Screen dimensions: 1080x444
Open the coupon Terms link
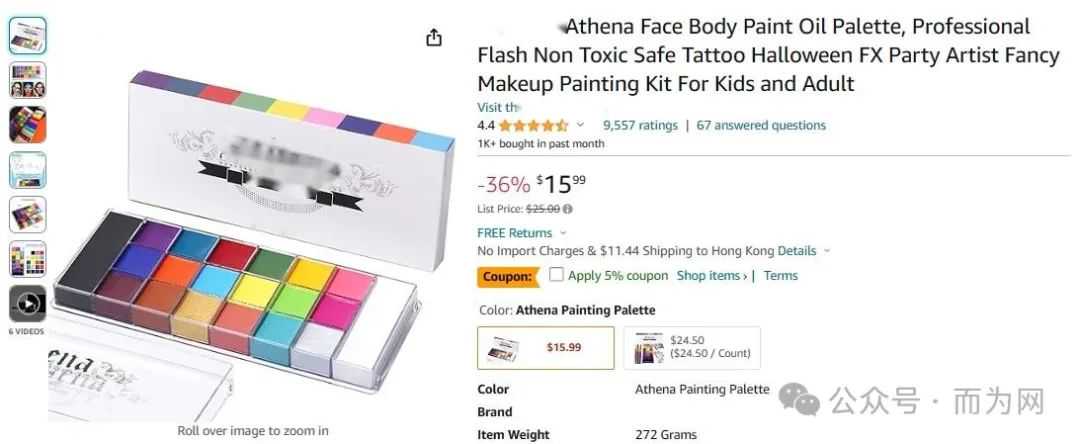[780, 276]
